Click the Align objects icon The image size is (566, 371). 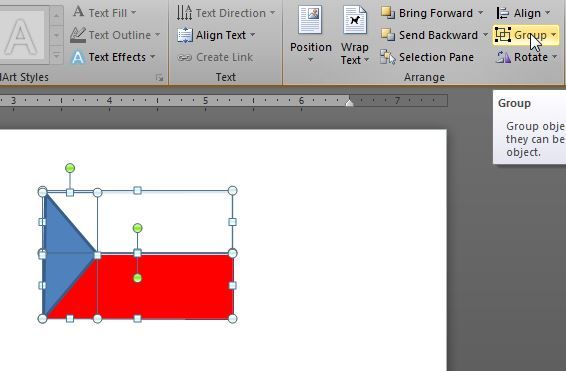click(503, 13)
